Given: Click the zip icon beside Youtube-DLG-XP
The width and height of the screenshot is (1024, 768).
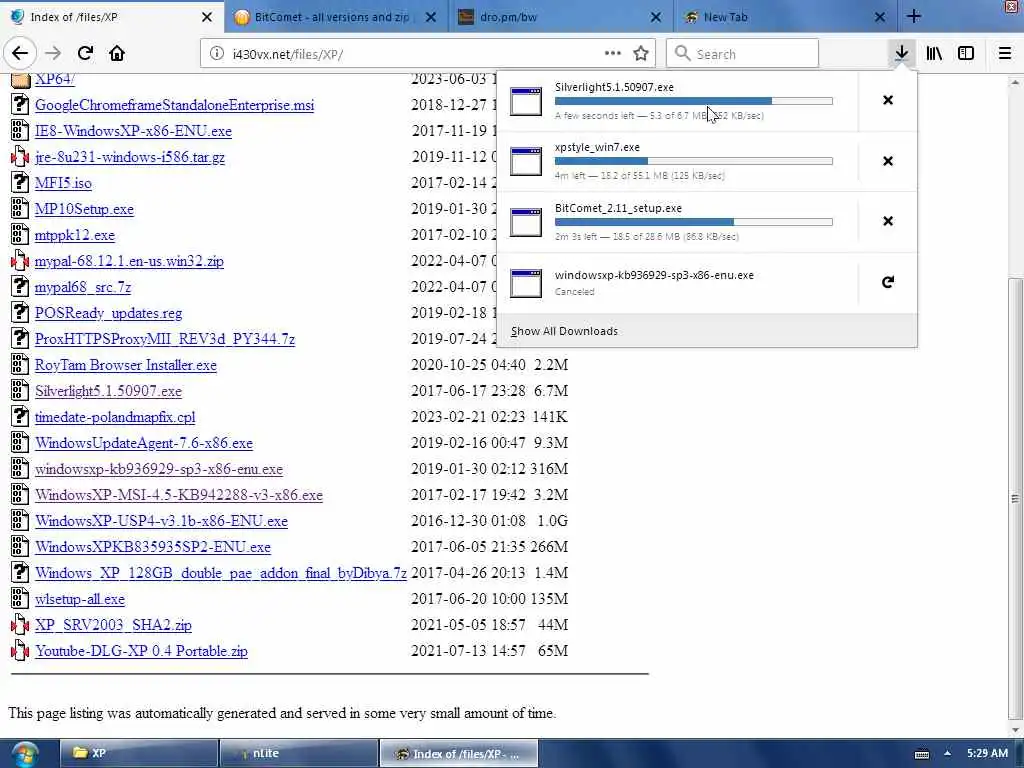Looking at the screenshot, I should pyautogui.click(x=20, y=650).
